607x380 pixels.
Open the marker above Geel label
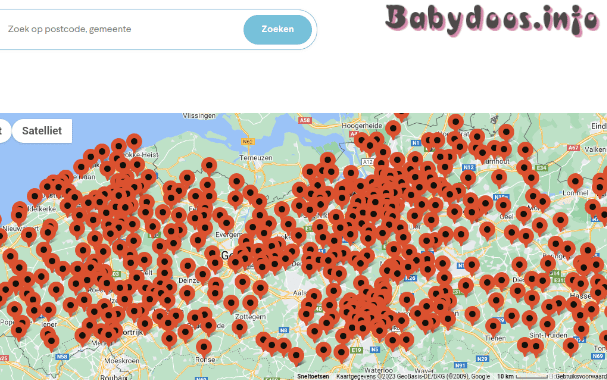pos(503,205)
